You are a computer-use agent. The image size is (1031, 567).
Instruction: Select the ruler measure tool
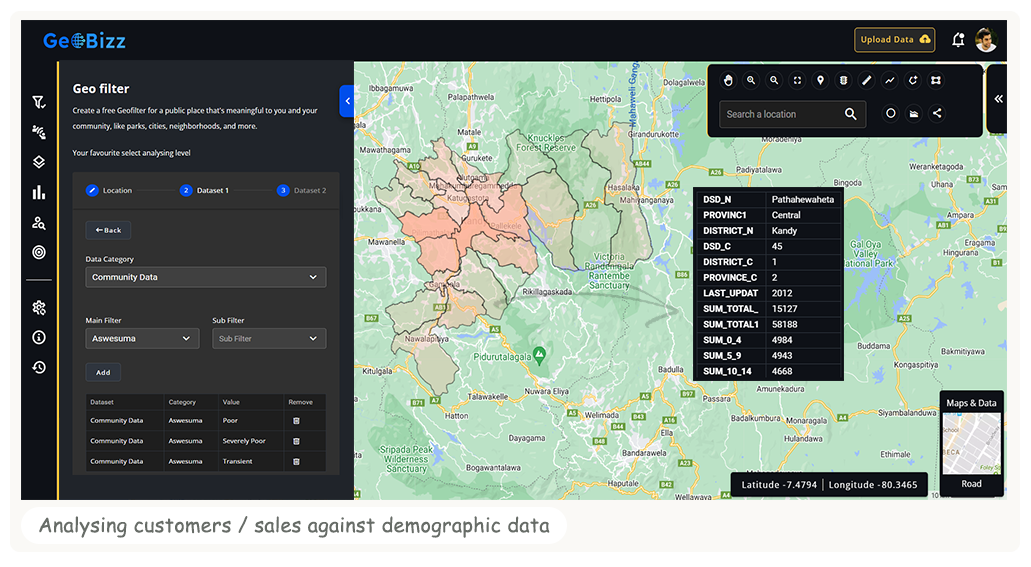pyautogui.click(x=867, y=80)
